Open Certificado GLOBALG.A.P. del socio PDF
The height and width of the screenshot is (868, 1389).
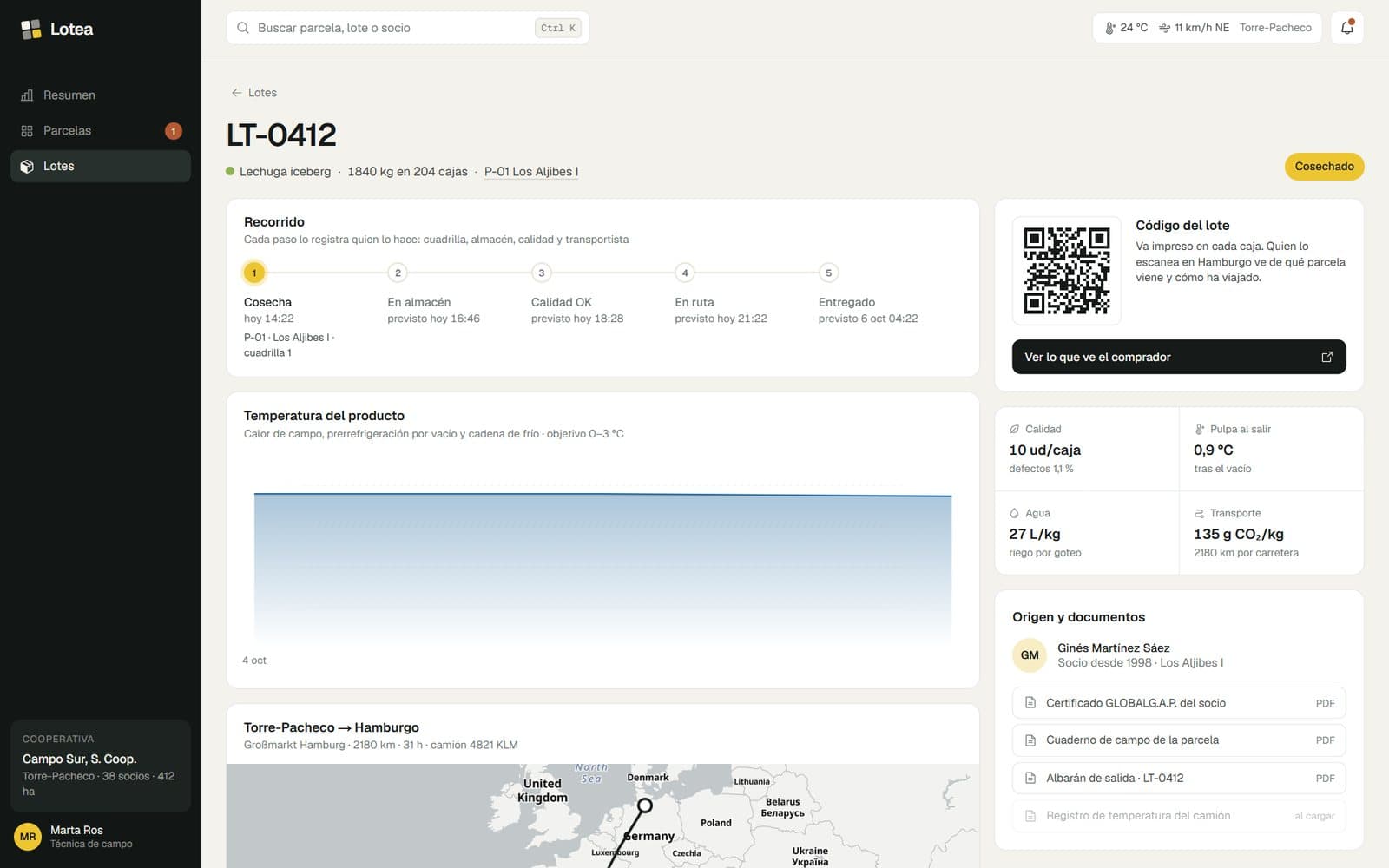pos(1179,703)
